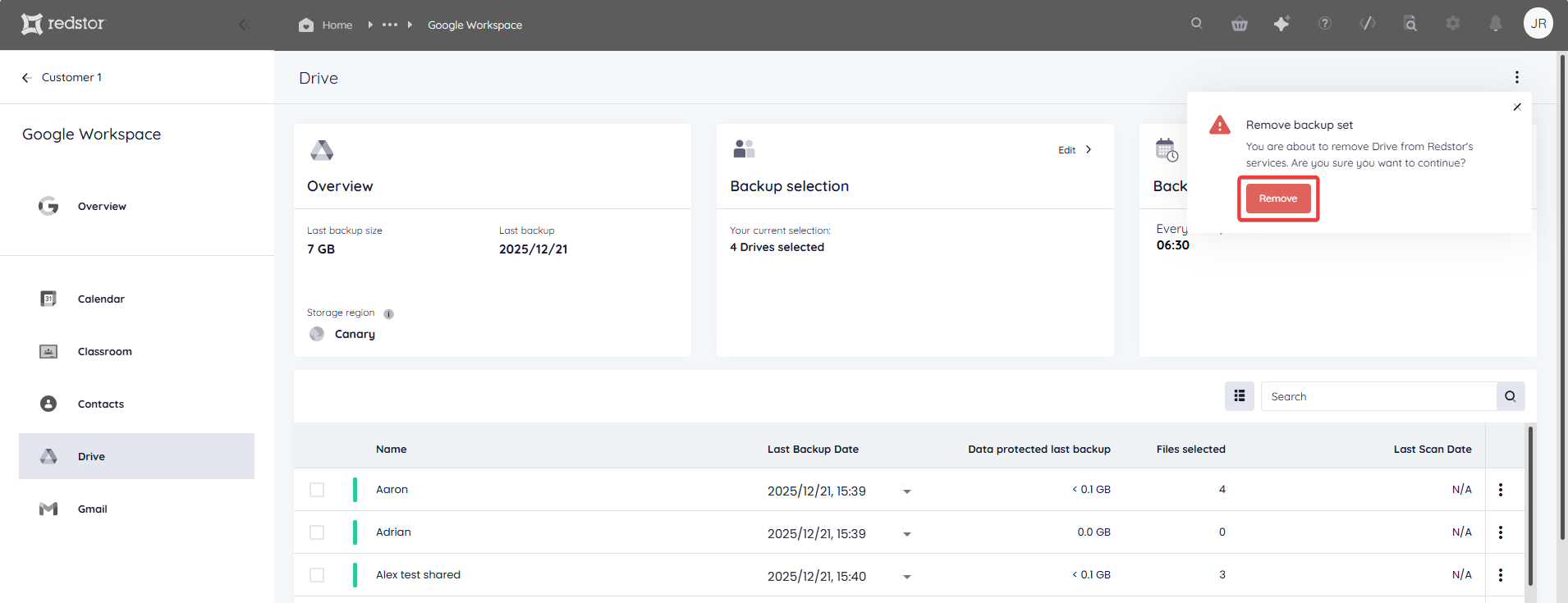Open Classroom in the sidebar
1568x603 pixels.
pyautogui.click(x=136, y=351)
